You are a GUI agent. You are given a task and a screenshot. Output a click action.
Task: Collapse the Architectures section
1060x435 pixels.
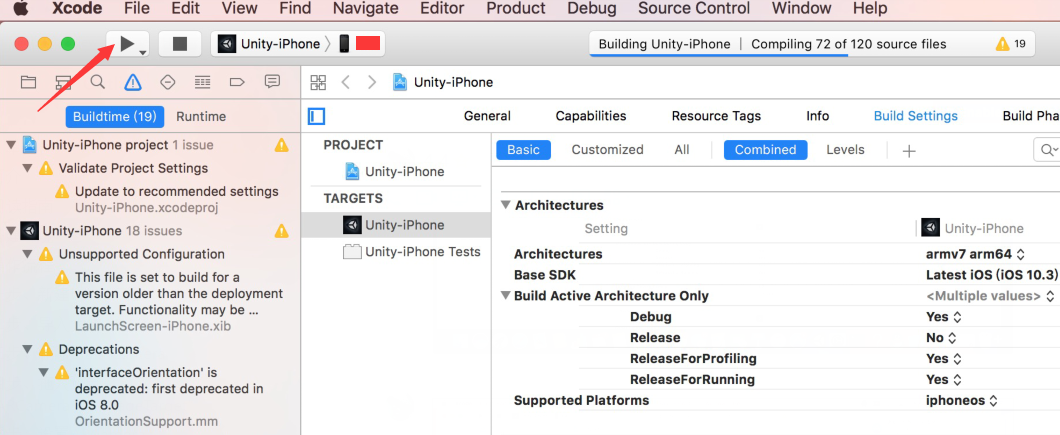pos(506,205)
